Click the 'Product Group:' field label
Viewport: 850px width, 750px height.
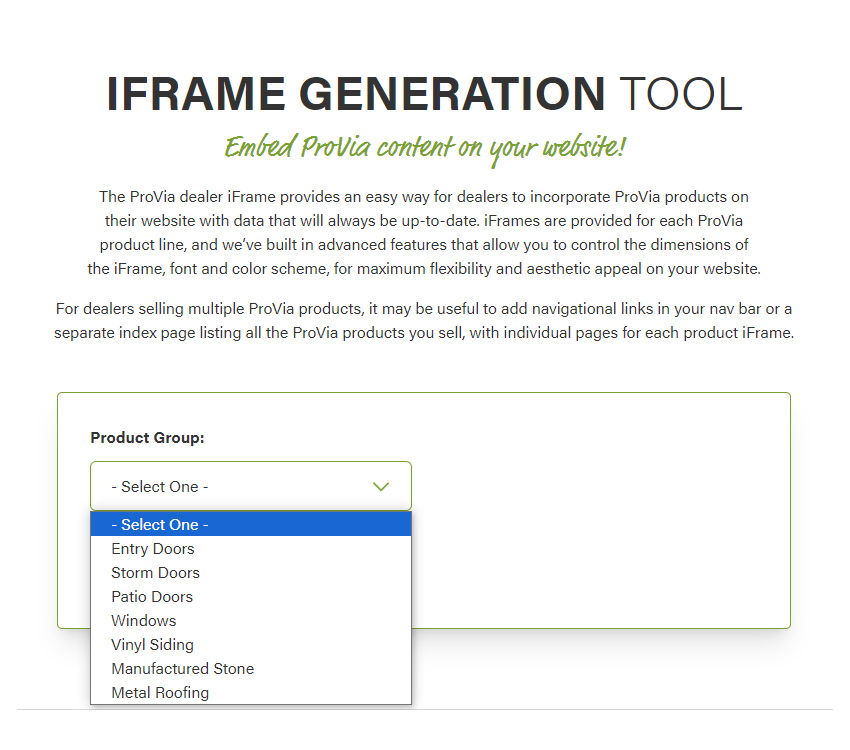(147, 438)
